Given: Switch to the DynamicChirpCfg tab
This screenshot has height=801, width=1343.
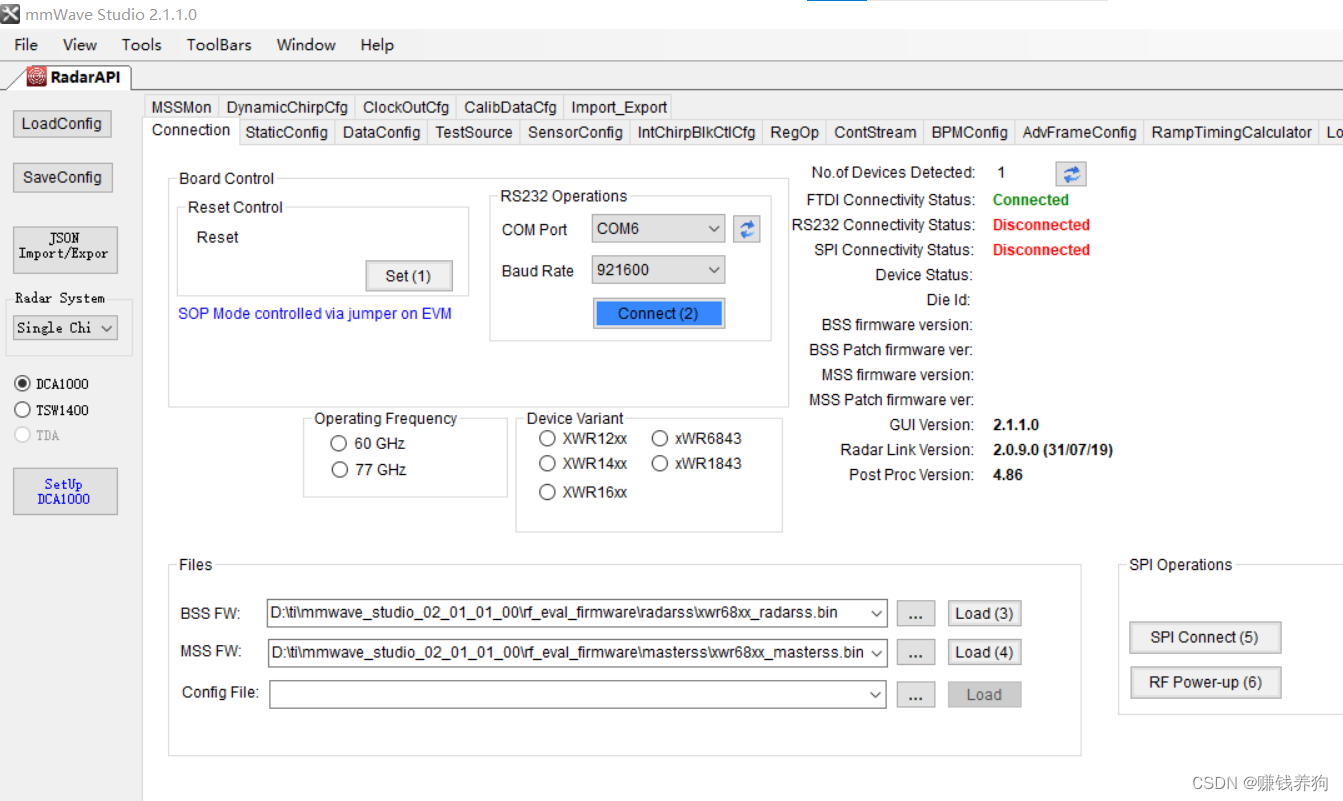Looking at the screenshot, I should coord(287,107).
